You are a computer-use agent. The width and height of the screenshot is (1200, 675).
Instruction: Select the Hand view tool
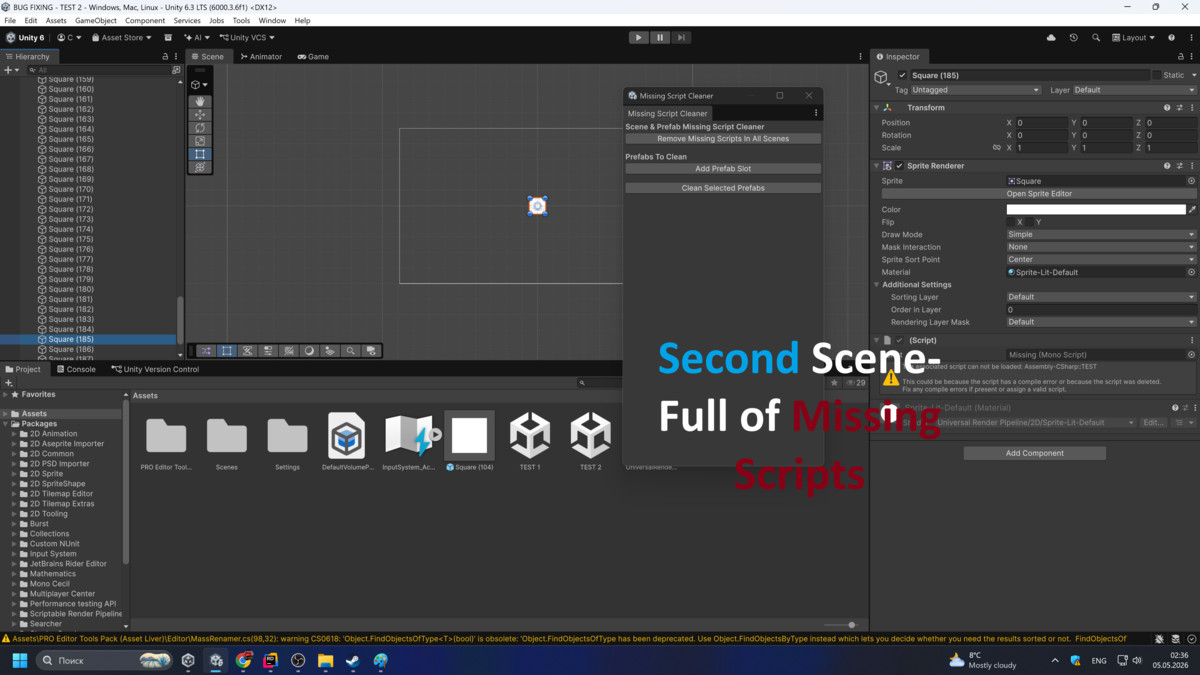pyautogui.click(x=200, y=102)
